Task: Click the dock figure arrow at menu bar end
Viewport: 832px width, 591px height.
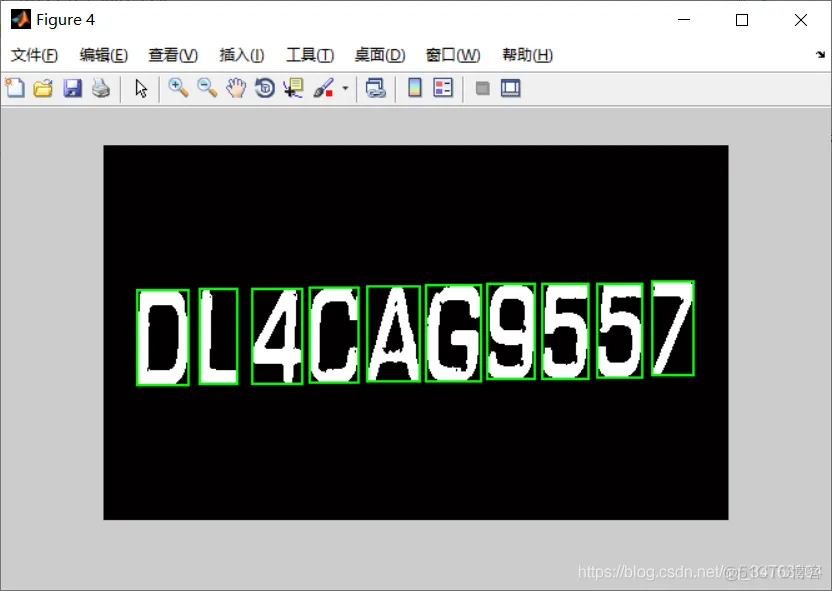Action: point(820,54)
